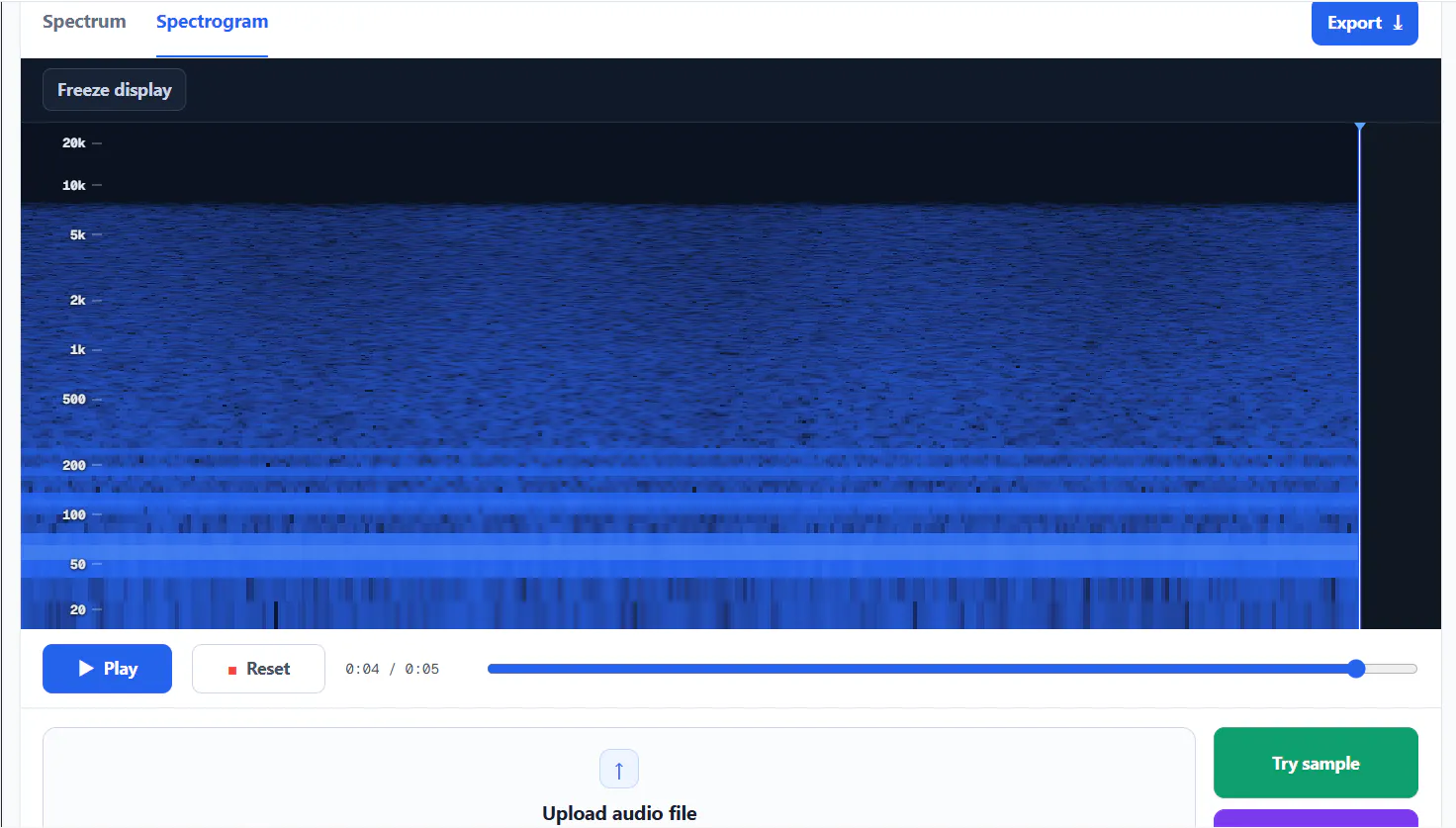Click the Reset button
Screen dimensions: 1456x828
(258, 669)
